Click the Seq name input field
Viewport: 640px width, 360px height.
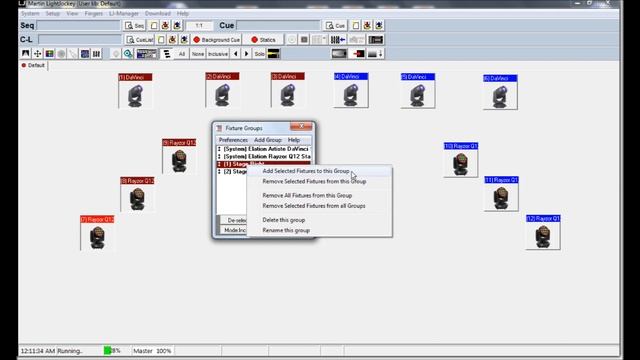click(x=78, y=25)
